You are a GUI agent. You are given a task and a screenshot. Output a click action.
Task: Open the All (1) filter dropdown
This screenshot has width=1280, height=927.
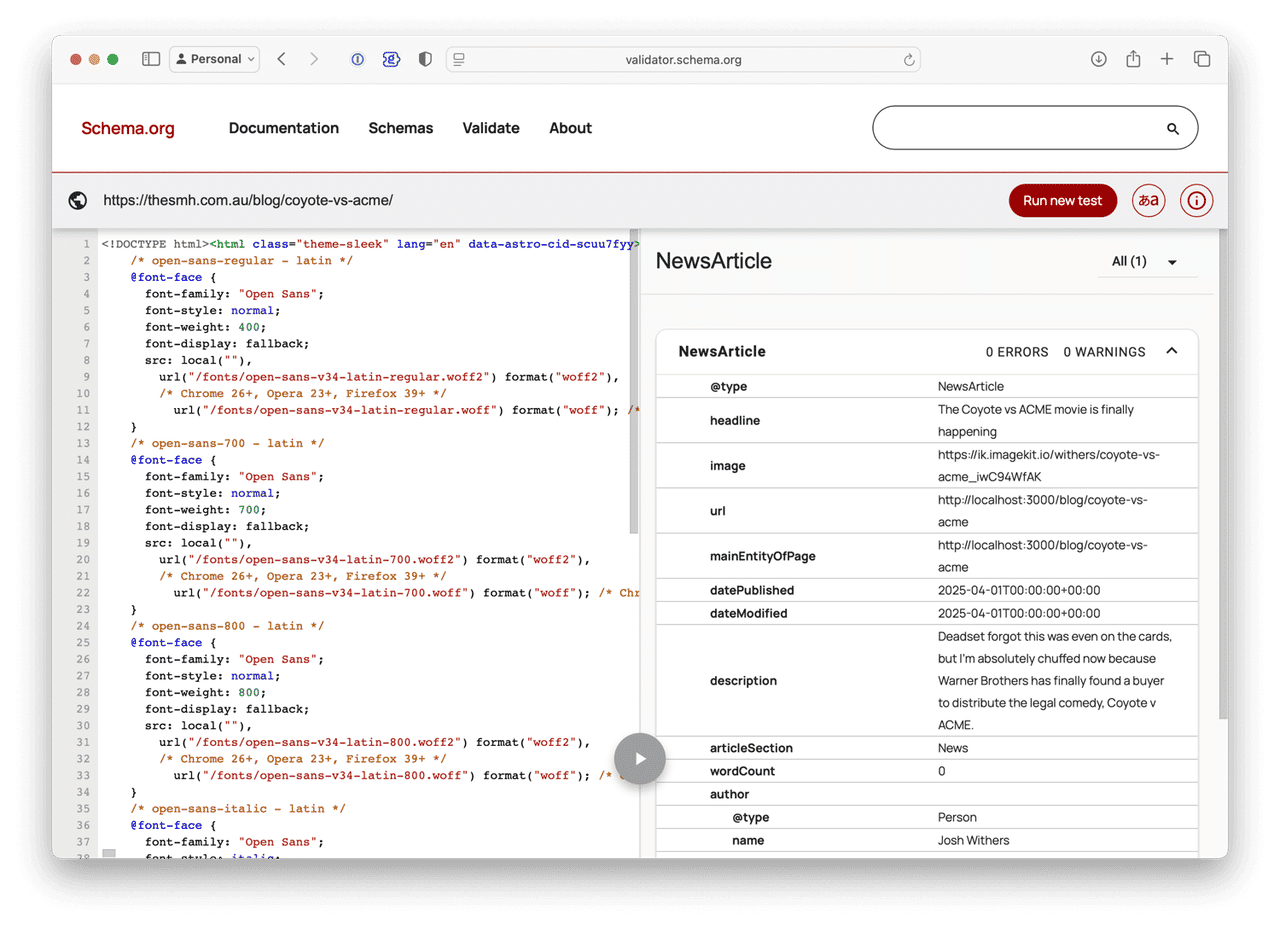pos(1146,261)
